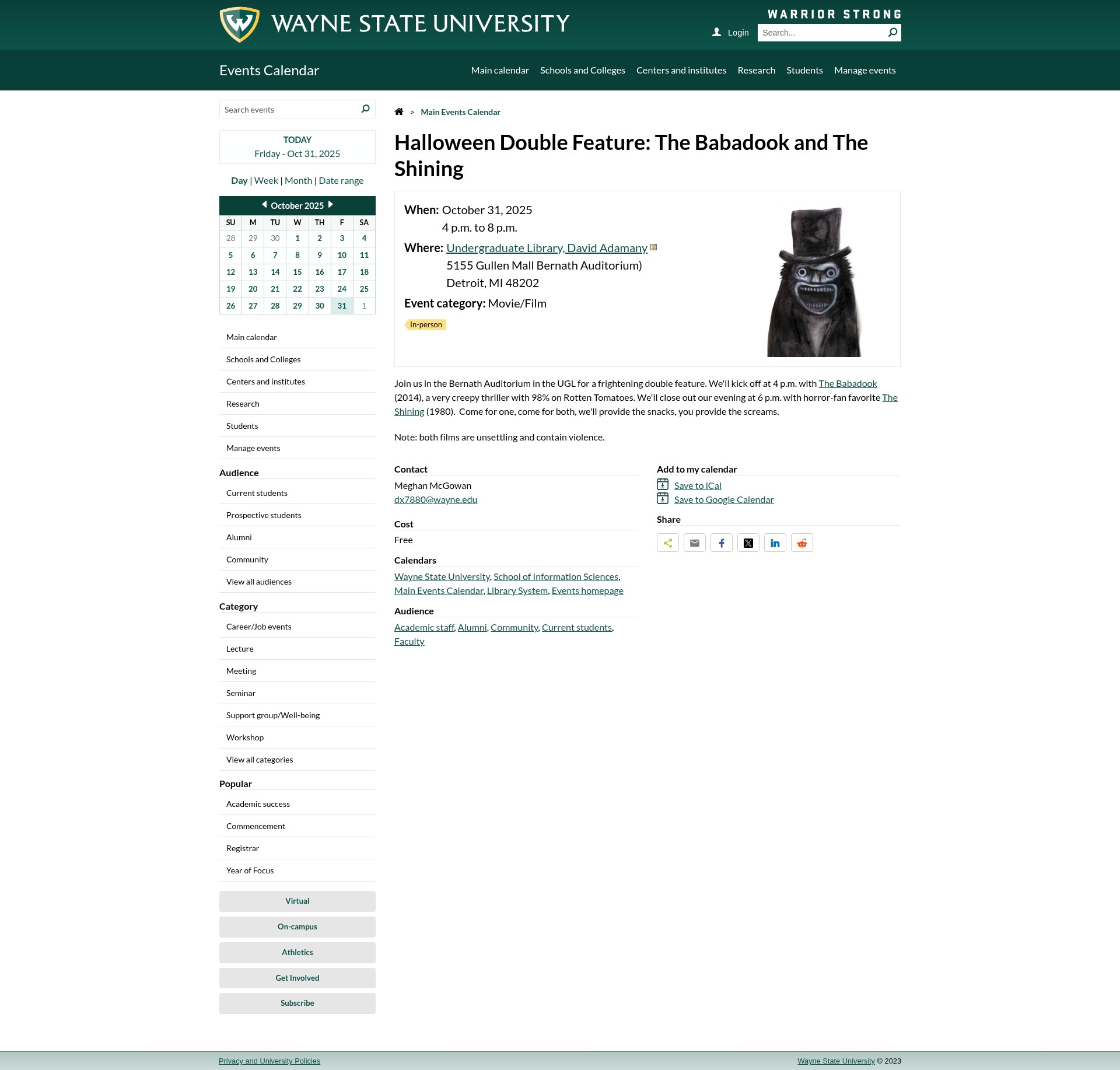Image resolution: width=1120 pixels, height=1070 pixels.
Task: Click dx7880@wayne.edu email link
Action: pyautogui.click(x=436, y=499)
